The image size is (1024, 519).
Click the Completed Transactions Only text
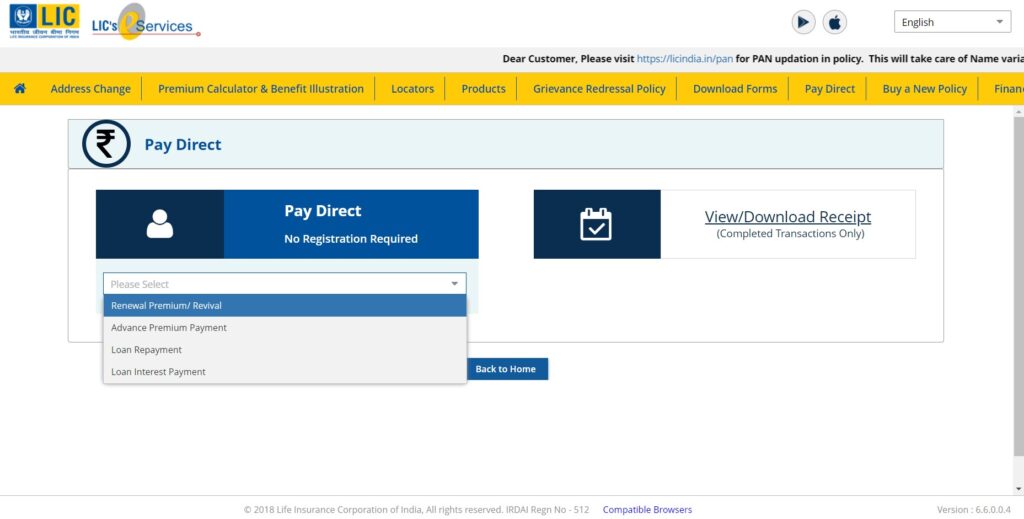click(790, 233)
